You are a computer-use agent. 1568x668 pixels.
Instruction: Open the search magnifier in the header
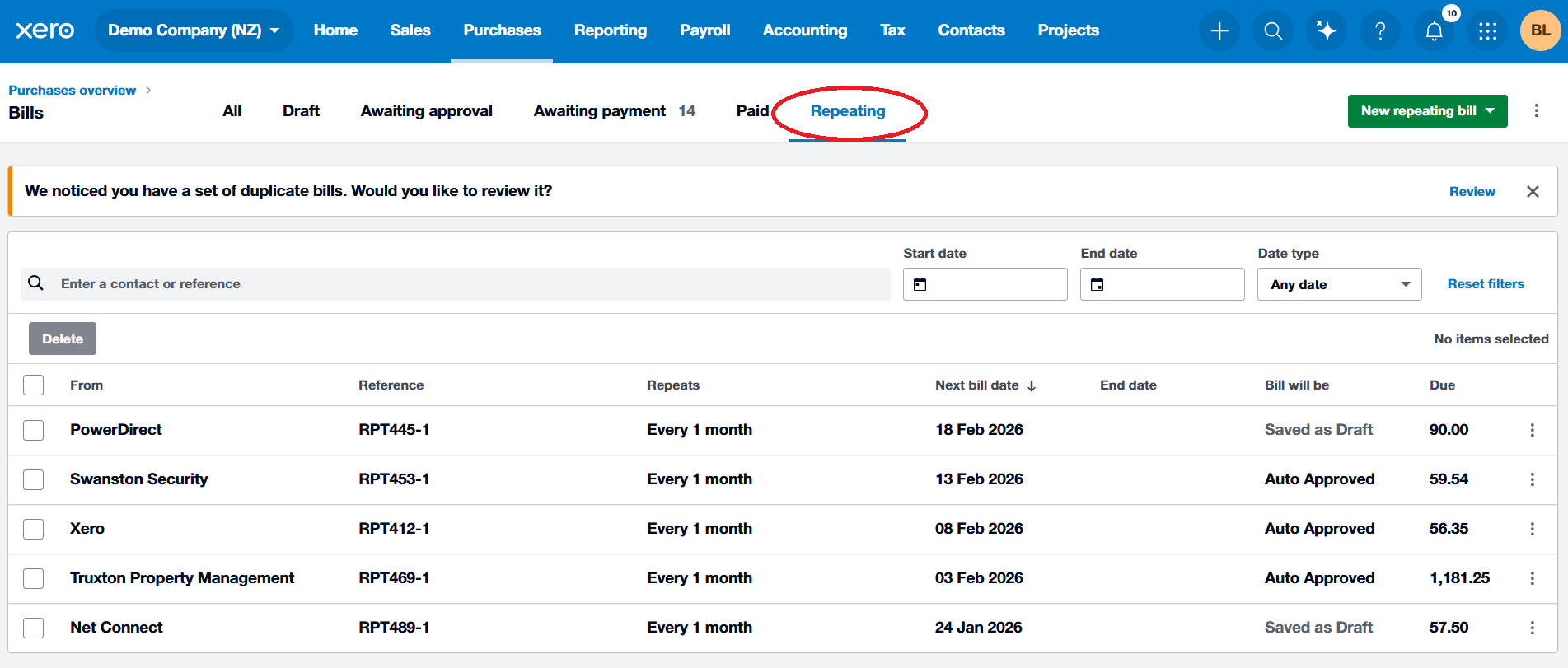click(x=1273, y=31)
